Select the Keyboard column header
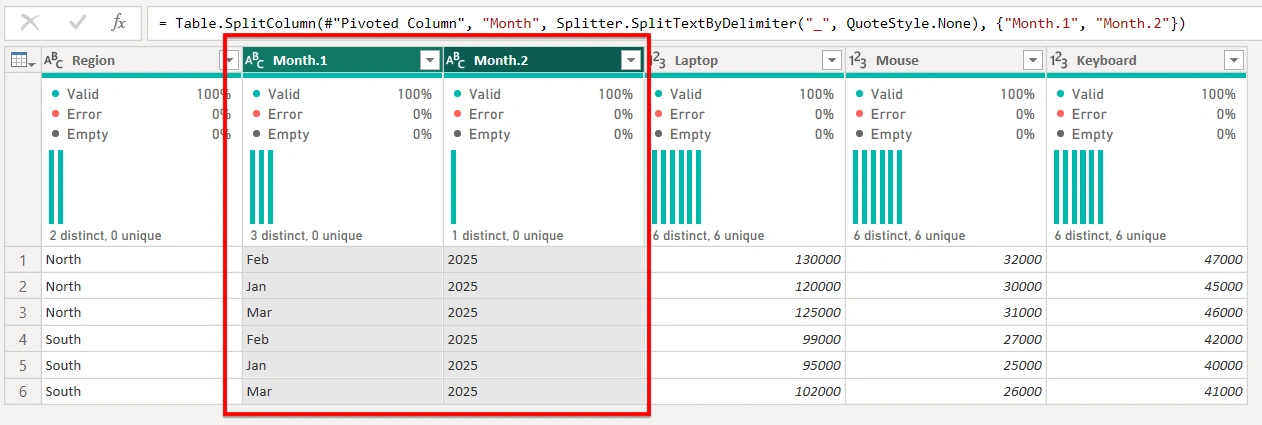Image resolution: width=1262 pixels, height=425 pixels. [x=1146, y=61]
